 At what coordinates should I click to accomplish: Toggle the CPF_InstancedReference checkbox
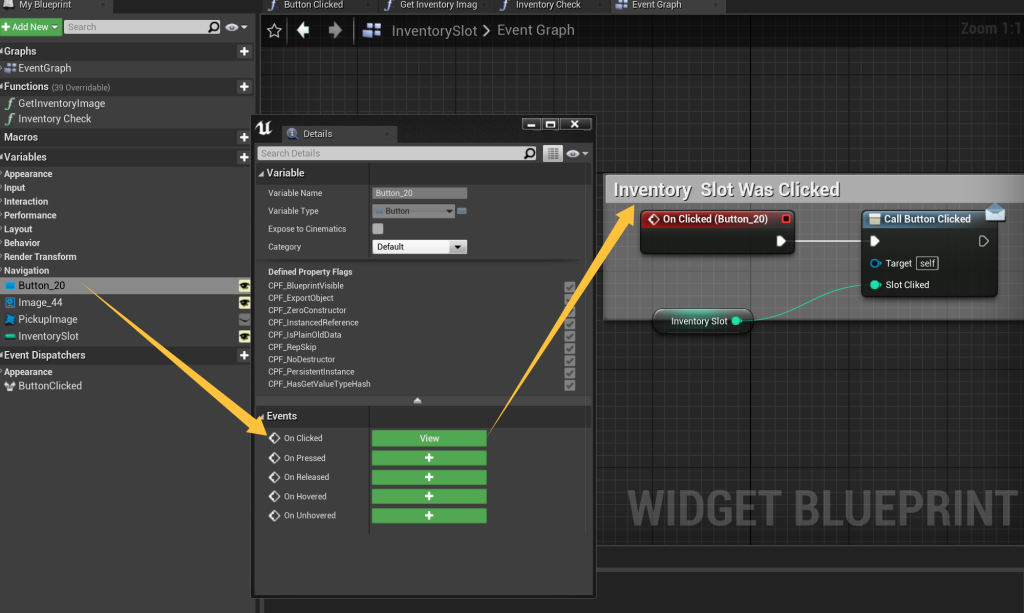[569, 323]
